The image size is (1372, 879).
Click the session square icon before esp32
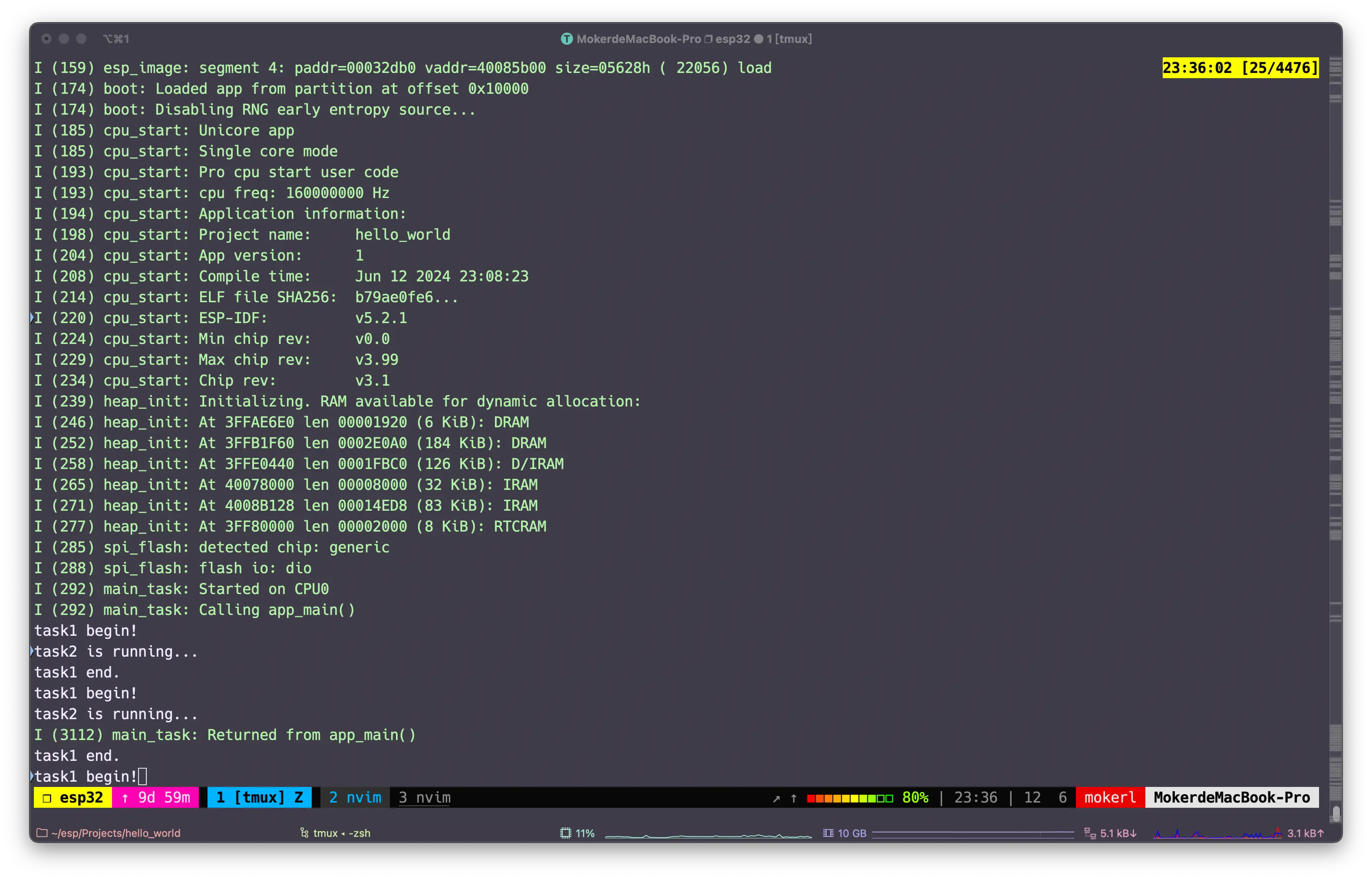point(47,798)
